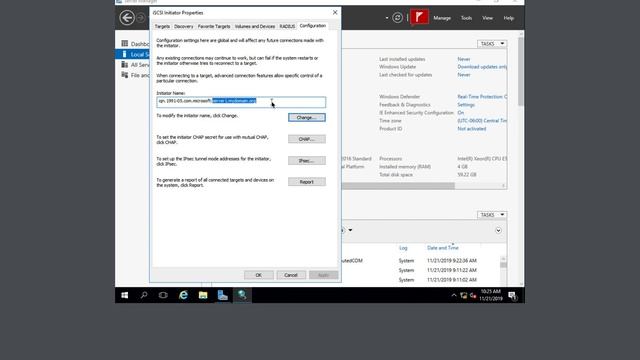
Task: Confirm the dialog with OK
Action: click(259, 275)
